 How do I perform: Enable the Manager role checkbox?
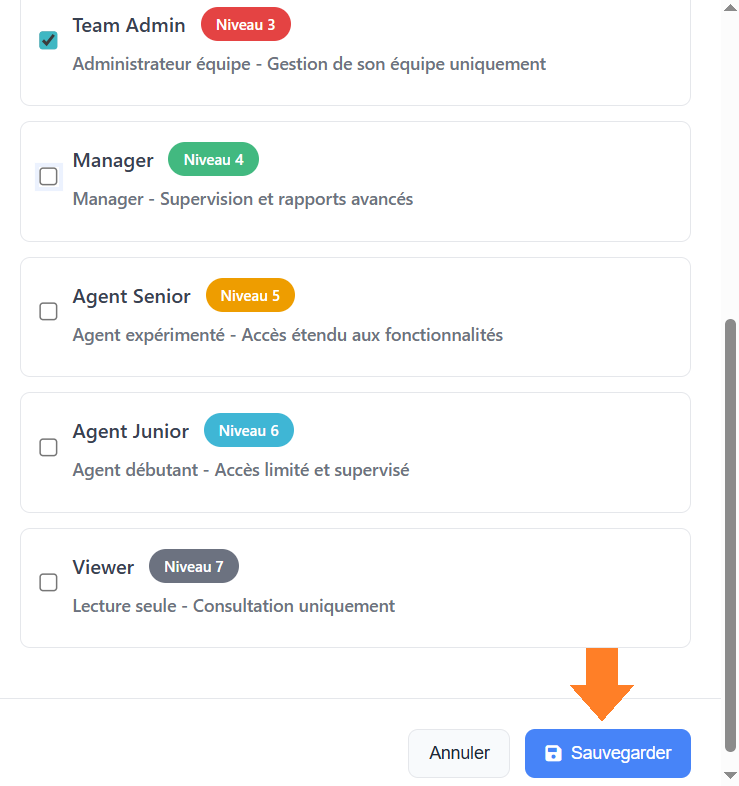click(x=48, y=176)
